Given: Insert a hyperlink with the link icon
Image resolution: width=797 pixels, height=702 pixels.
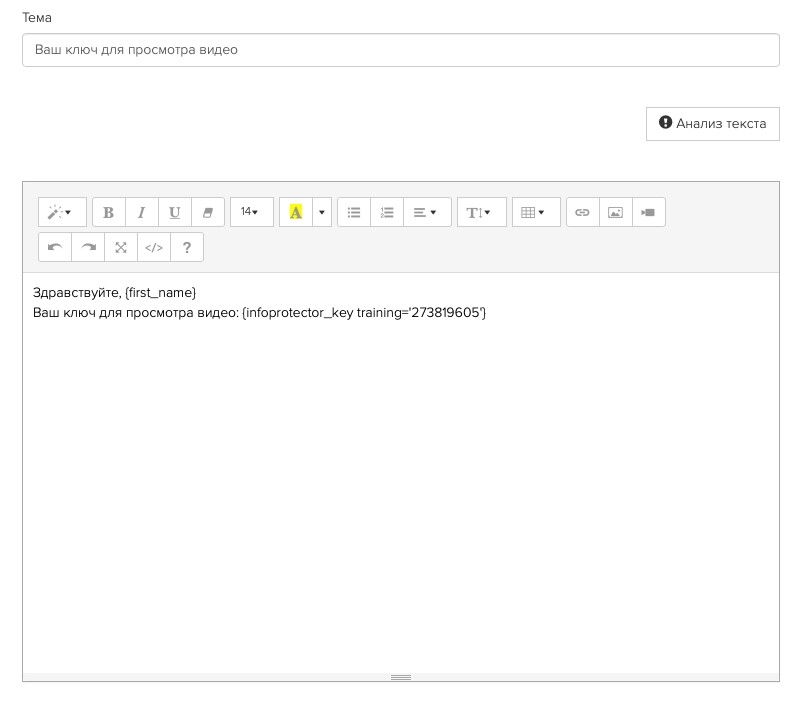Looking at the screenshot, I should pyautogui.click(x=582, y=212).
